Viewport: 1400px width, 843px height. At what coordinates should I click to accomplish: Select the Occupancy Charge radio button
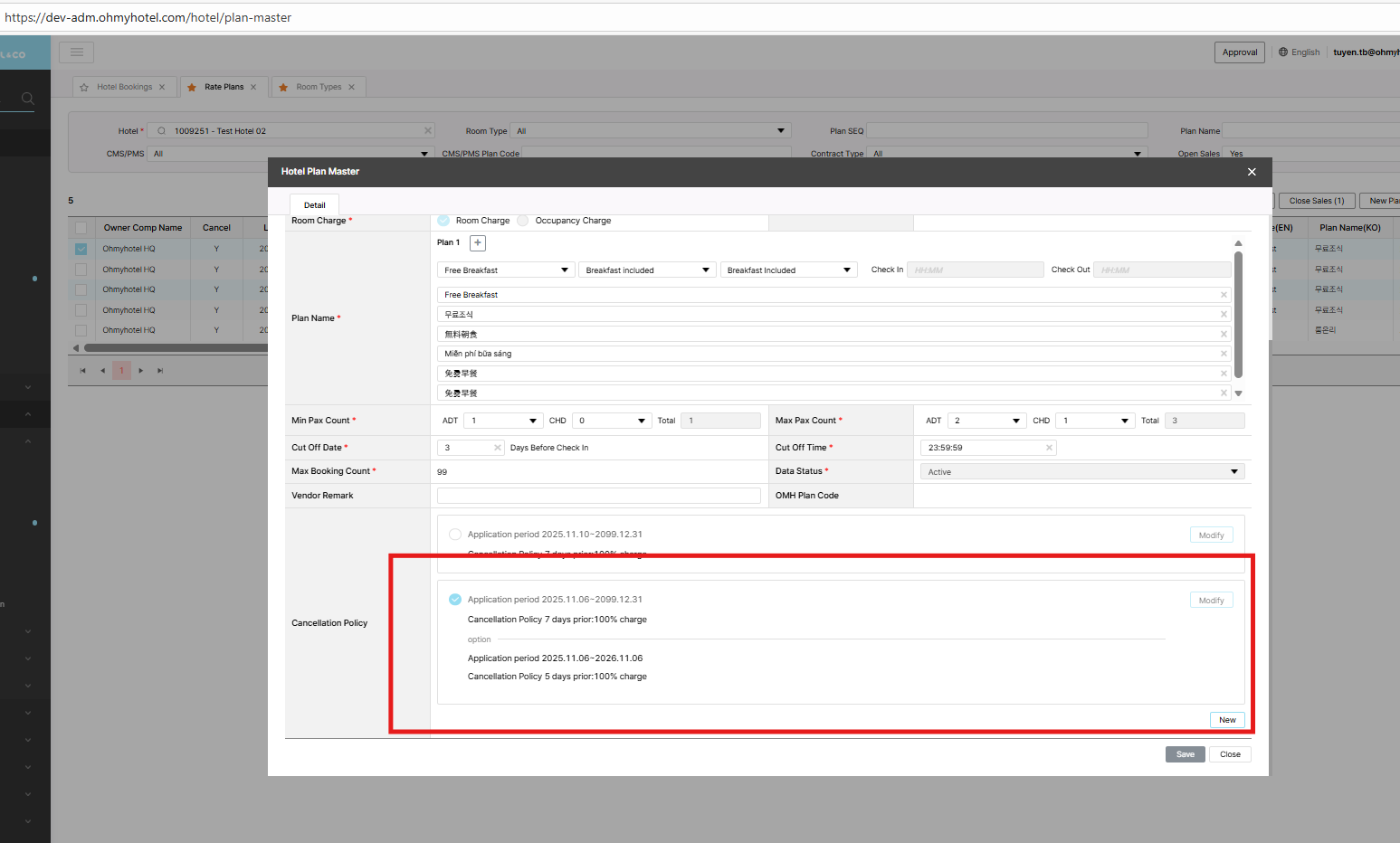coord(523,221)
